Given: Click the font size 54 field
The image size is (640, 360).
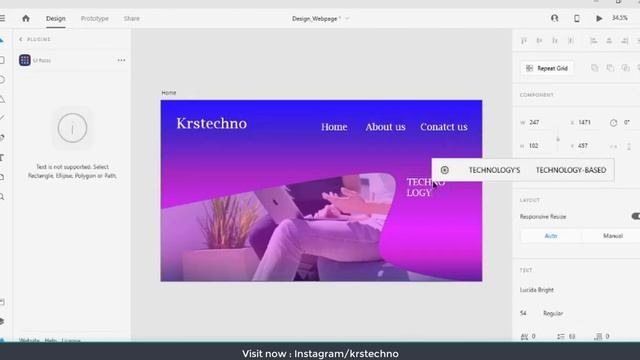Looking at the screenshot, I should click(524, 313).
